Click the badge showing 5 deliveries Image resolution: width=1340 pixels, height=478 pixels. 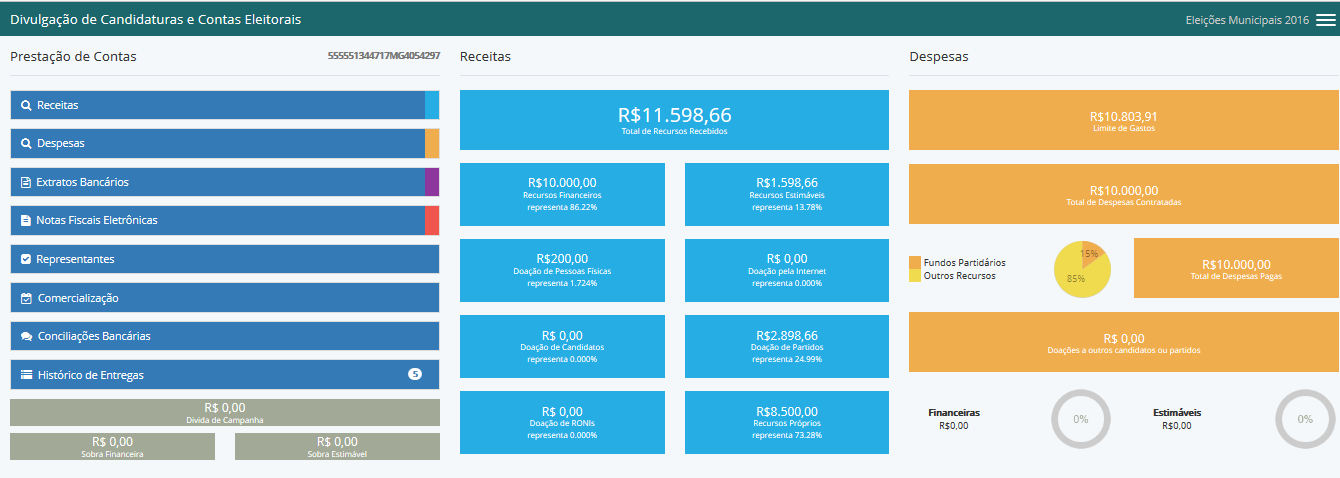(x=415, y=374)
